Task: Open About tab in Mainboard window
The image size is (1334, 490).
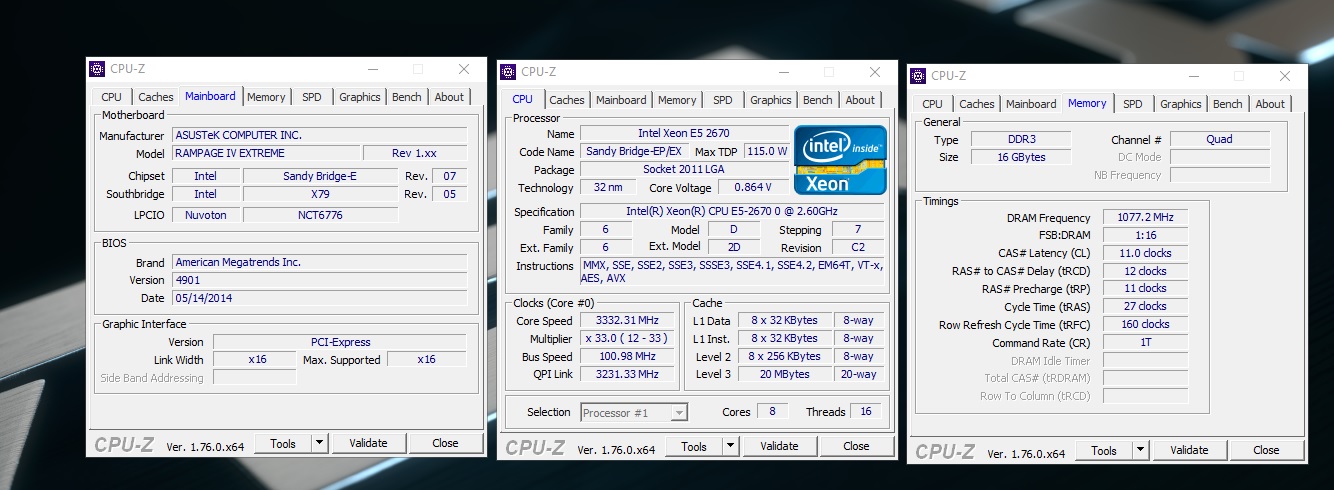Action: 449,97
